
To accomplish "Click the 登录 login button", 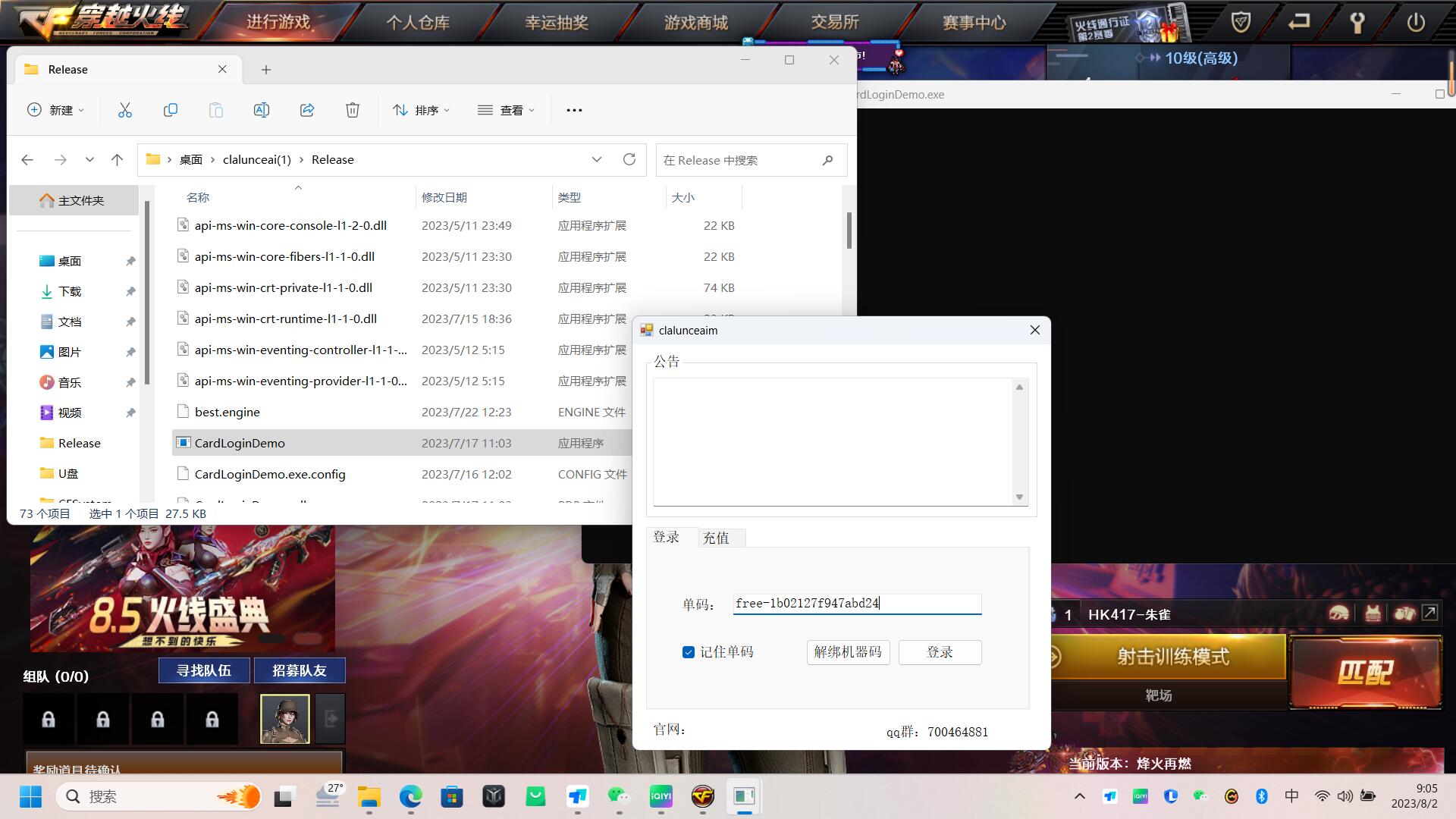I will tap(940, 652).
